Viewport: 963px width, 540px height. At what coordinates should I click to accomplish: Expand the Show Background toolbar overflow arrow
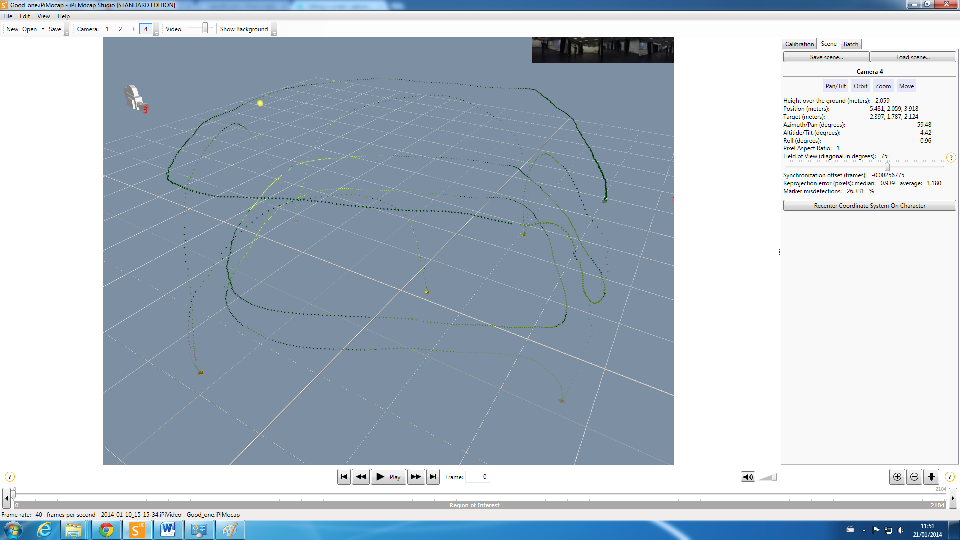coord(274,29)
